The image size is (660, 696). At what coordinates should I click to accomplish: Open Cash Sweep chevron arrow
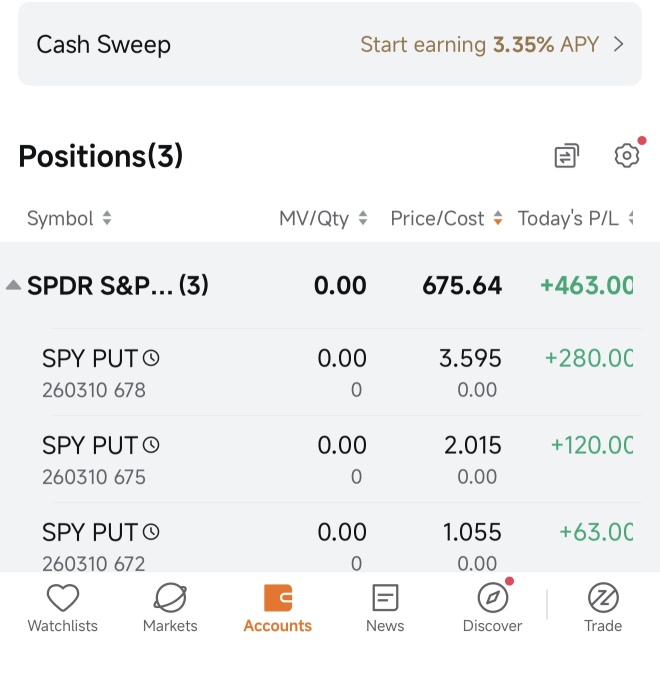point(619,44)
